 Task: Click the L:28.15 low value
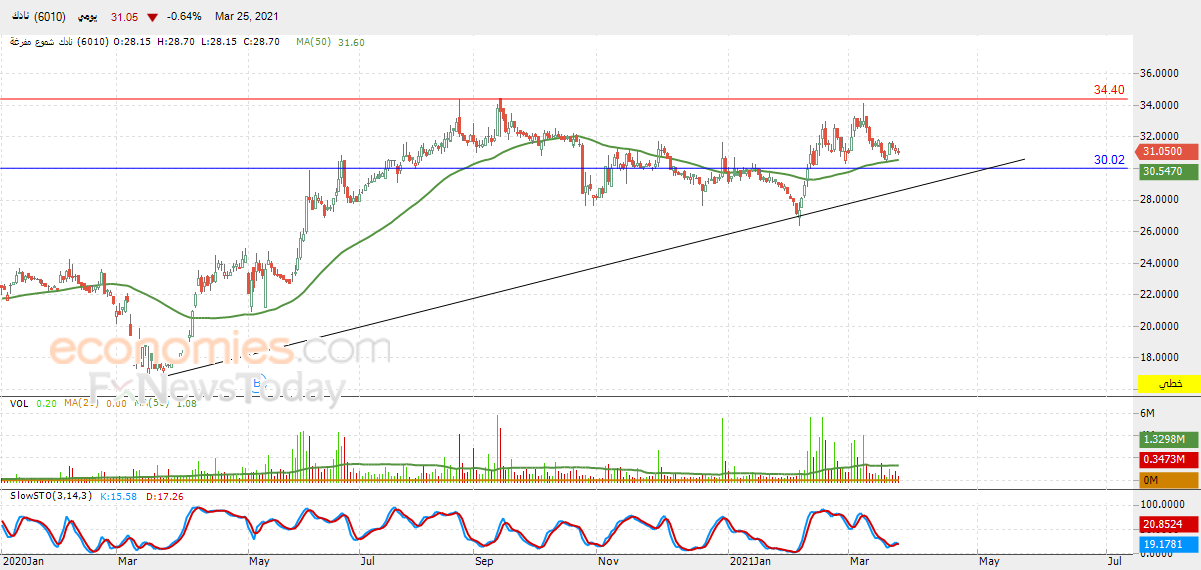coord(221,42)
